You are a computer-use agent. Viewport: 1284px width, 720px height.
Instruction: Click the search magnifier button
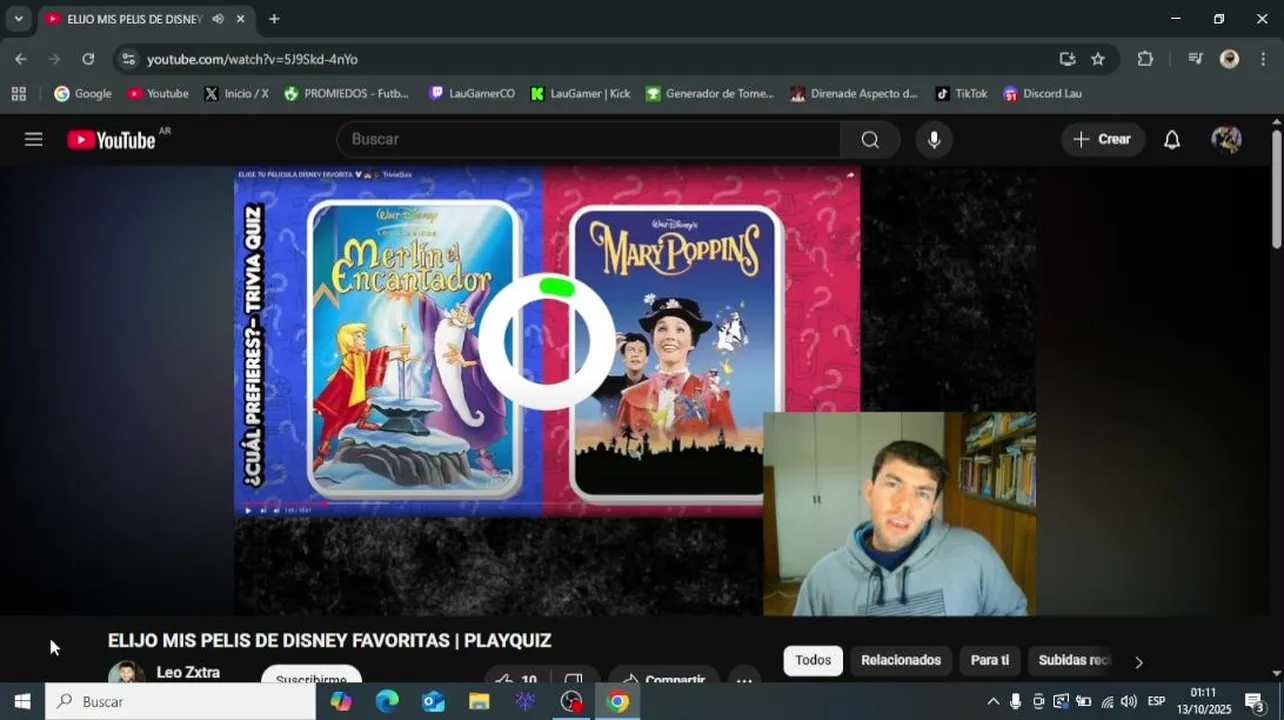tap(870, 139)
